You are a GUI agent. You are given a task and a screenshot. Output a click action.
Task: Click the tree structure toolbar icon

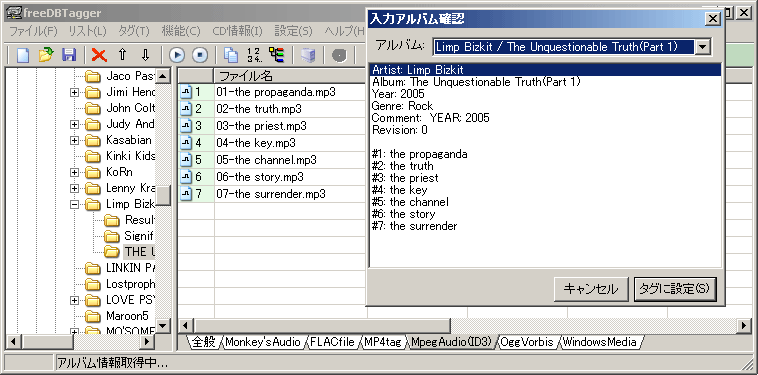tap(277, 55)
